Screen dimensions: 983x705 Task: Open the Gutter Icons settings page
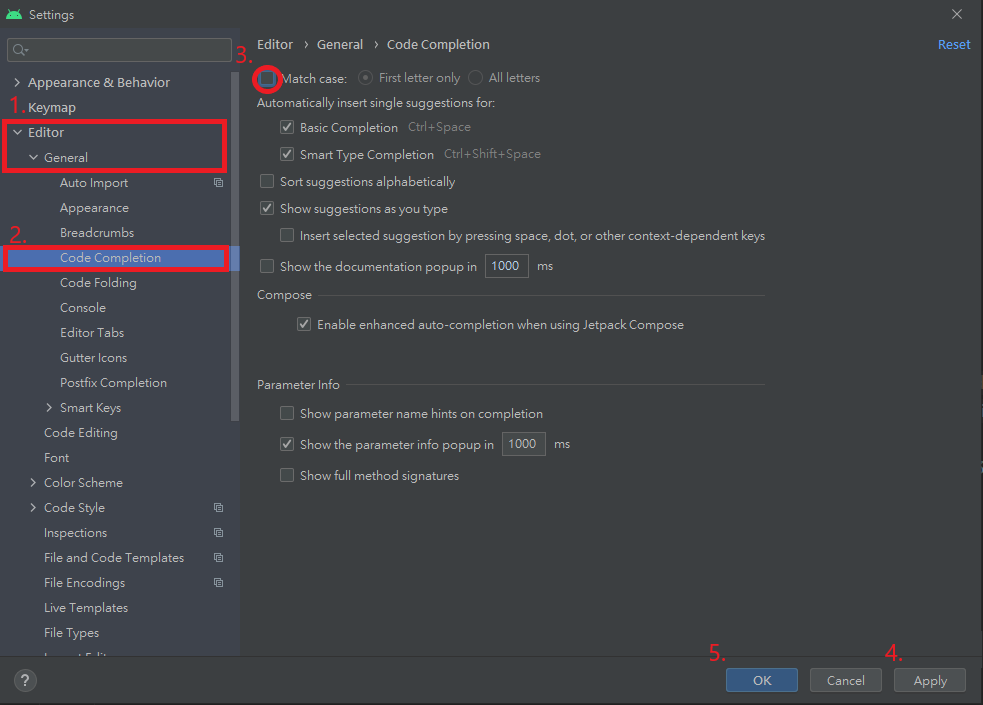pos(93,358)
